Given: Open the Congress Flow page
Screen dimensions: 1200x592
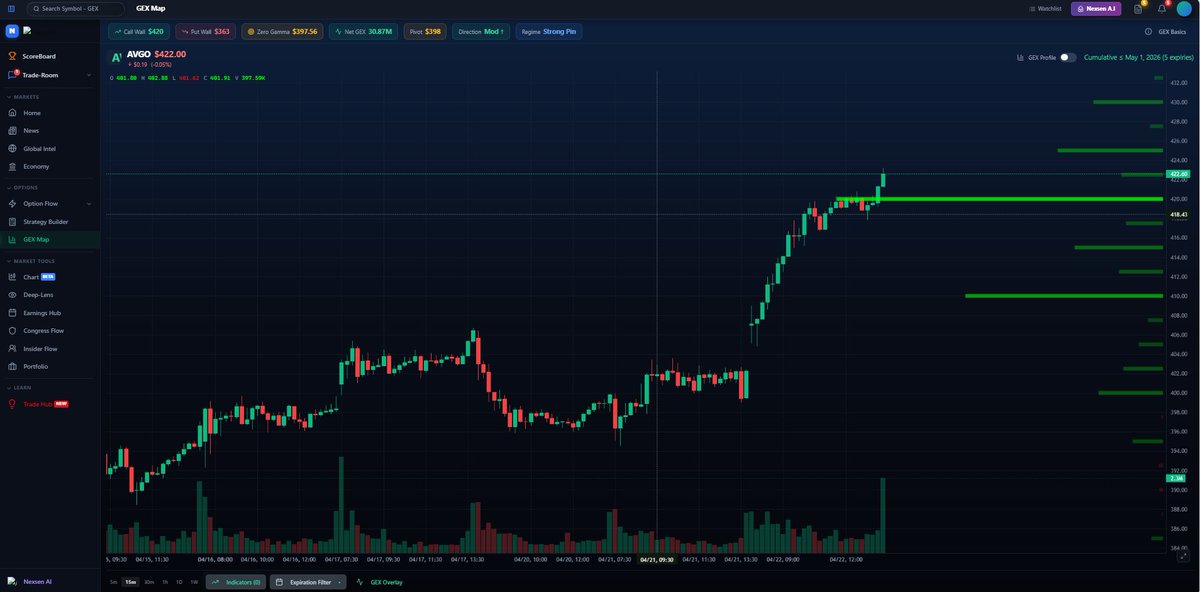Looking at the screenshot, I should pyautogui.click(x=43, y=330).
